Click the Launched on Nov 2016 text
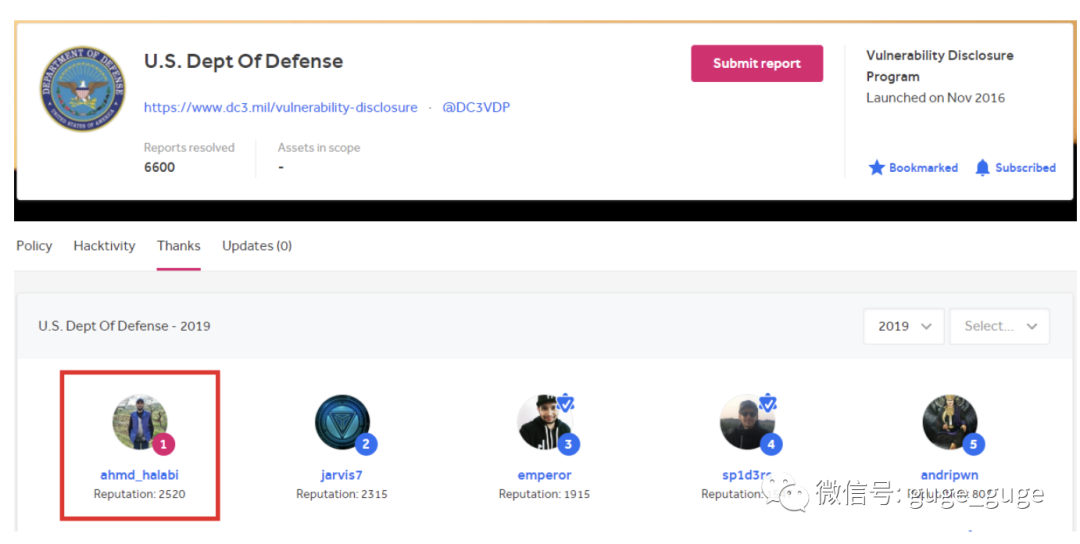 point(935,98)
